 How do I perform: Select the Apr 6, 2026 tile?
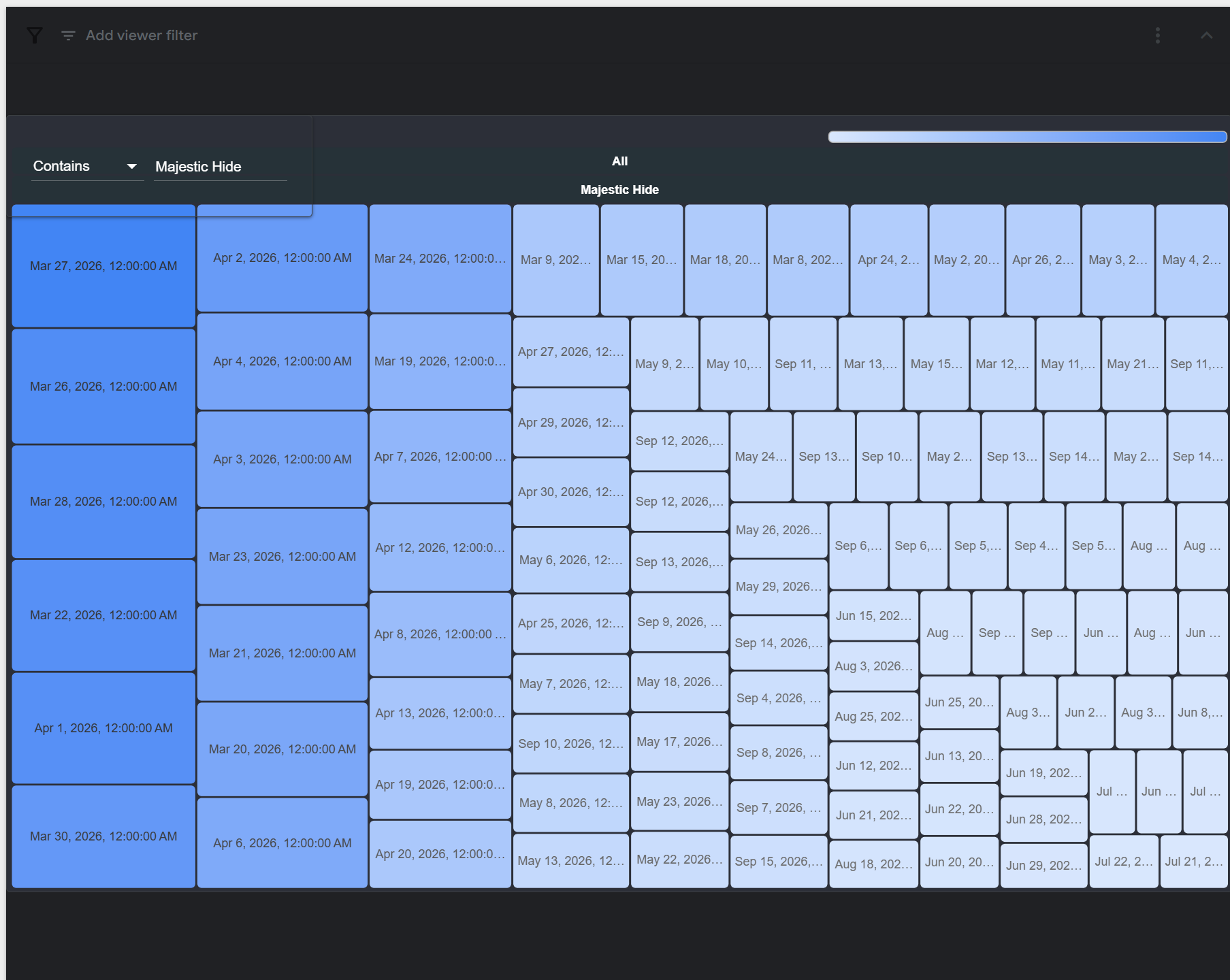[282, 843]
